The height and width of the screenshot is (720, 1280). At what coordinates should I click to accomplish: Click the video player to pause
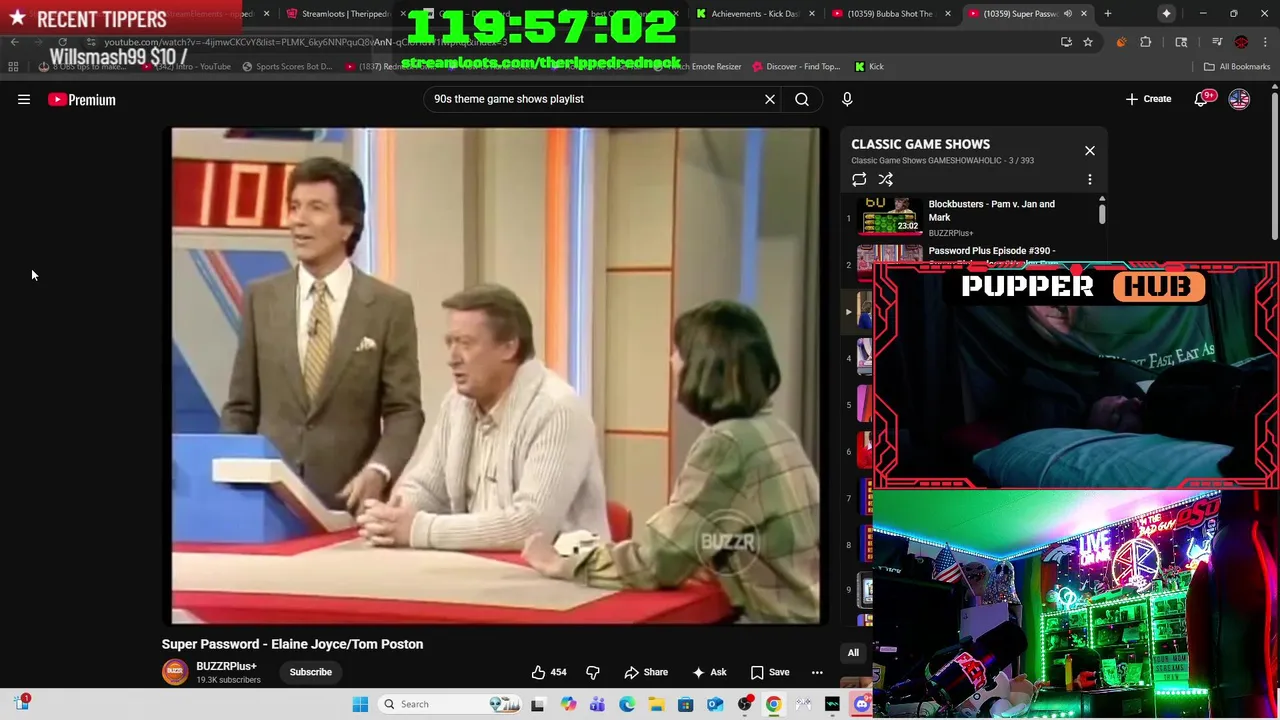pos(496,376)
